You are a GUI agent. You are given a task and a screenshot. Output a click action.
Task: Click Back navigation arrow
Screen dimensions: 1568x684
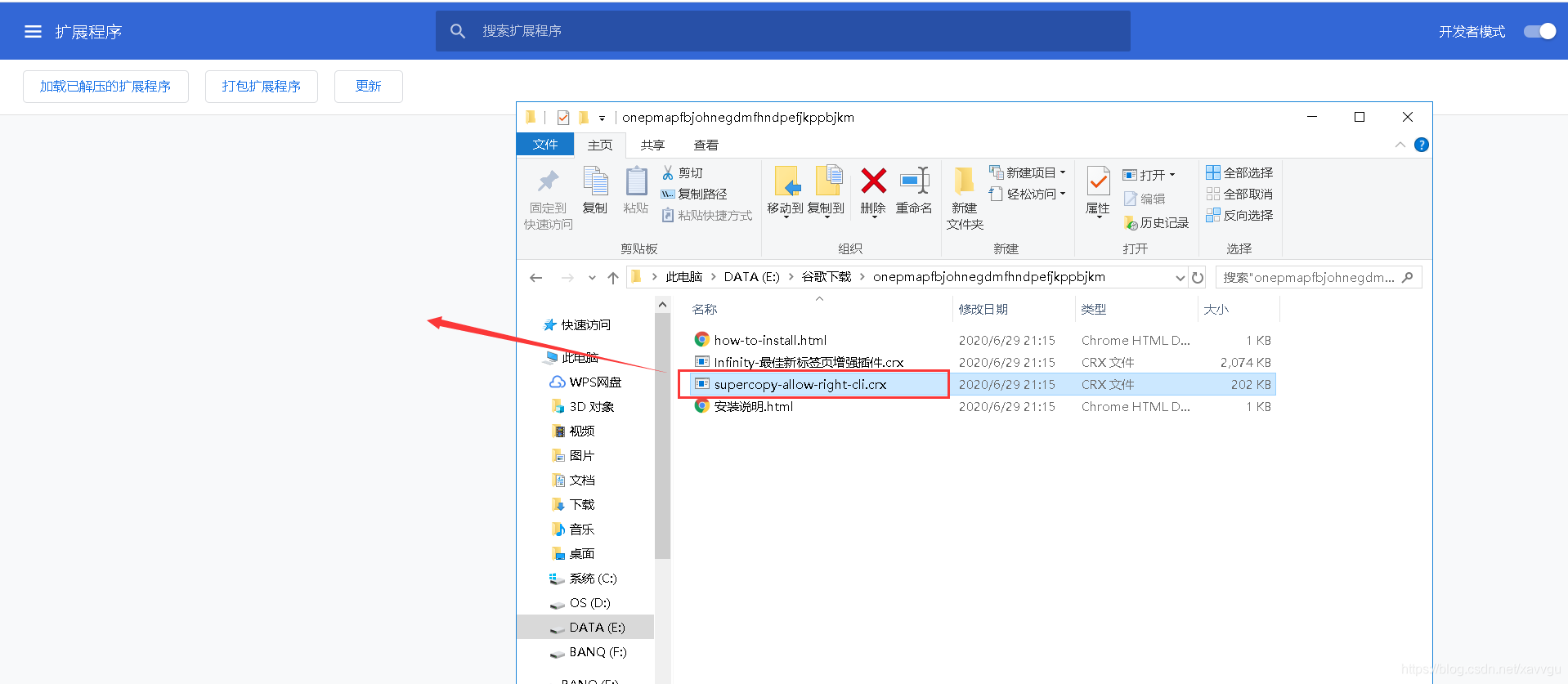(x=536, y=278)
